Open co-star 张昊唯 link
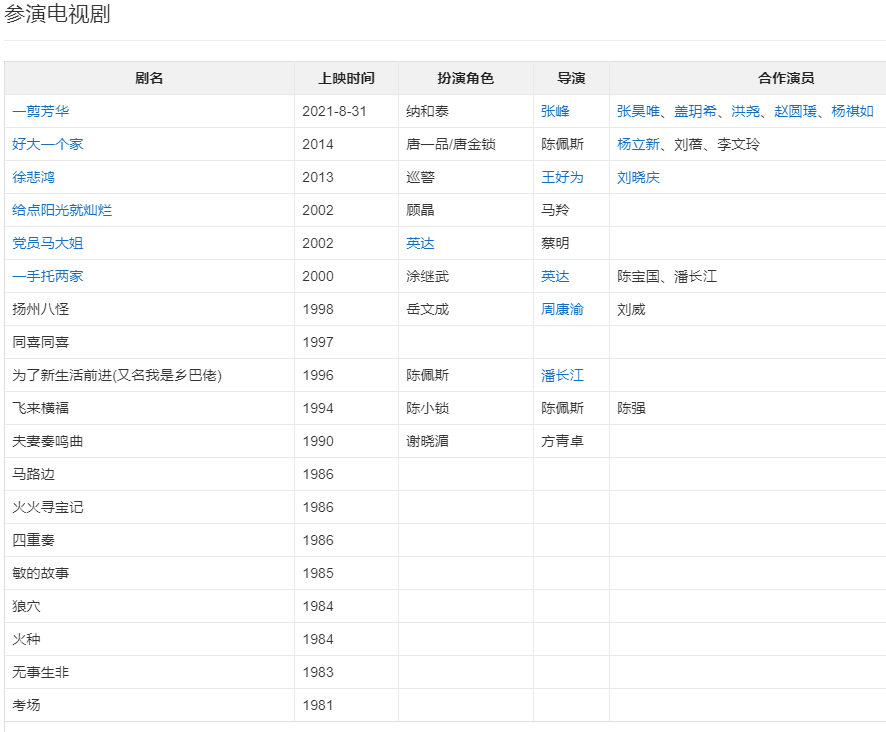The image size is (886, 732). [x=638, y=111]
